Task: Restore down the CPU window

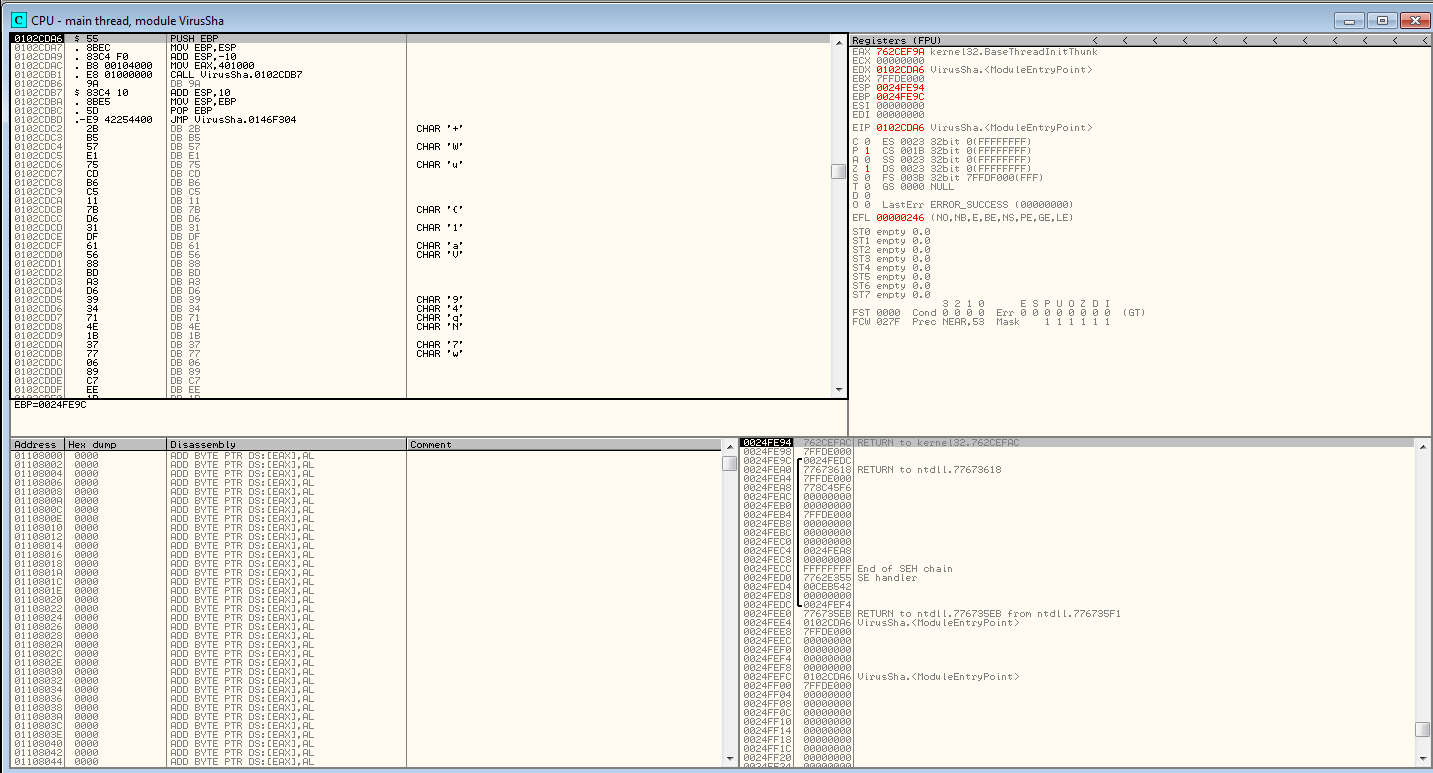Action: 1382,20
